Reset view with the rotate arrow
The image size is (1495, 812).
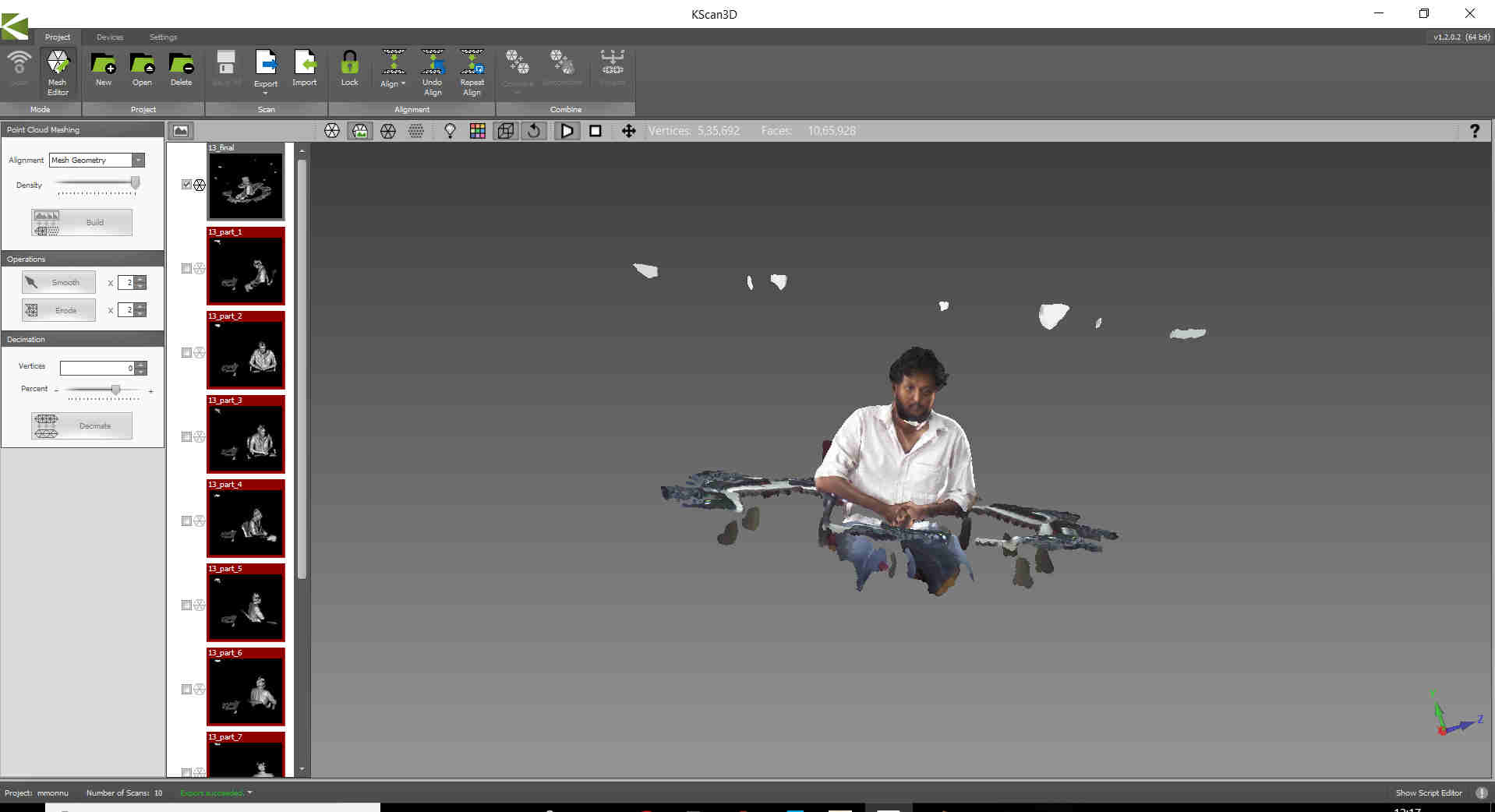pos(534,131)
